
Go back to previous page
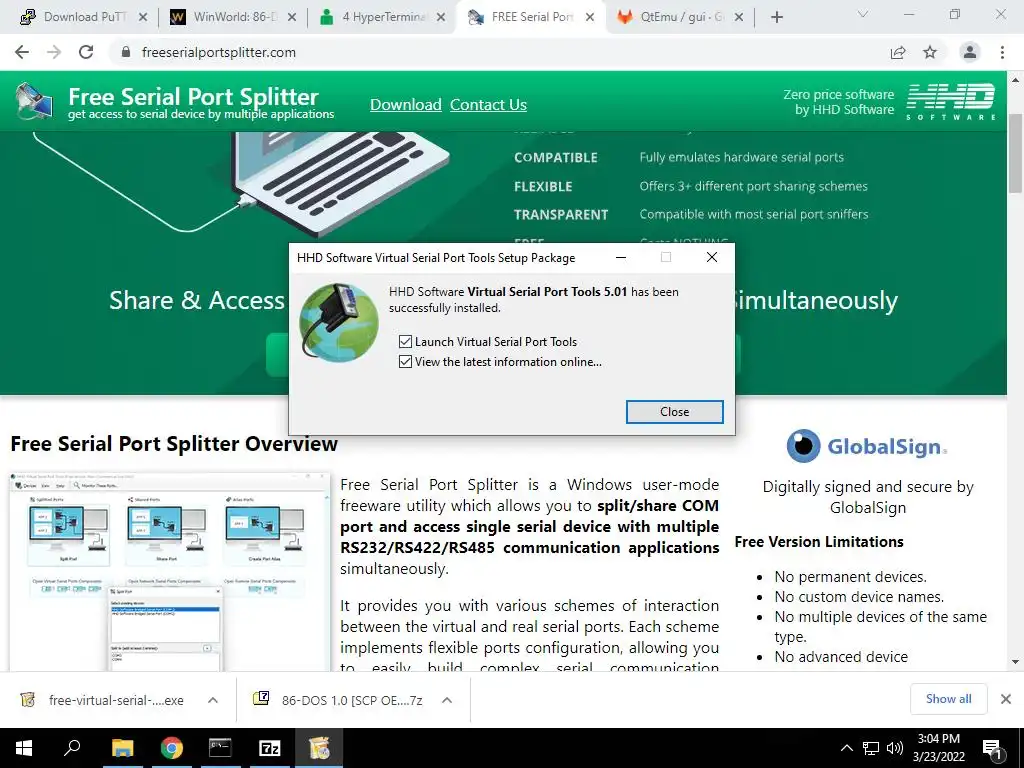click(x=22, y=52)
